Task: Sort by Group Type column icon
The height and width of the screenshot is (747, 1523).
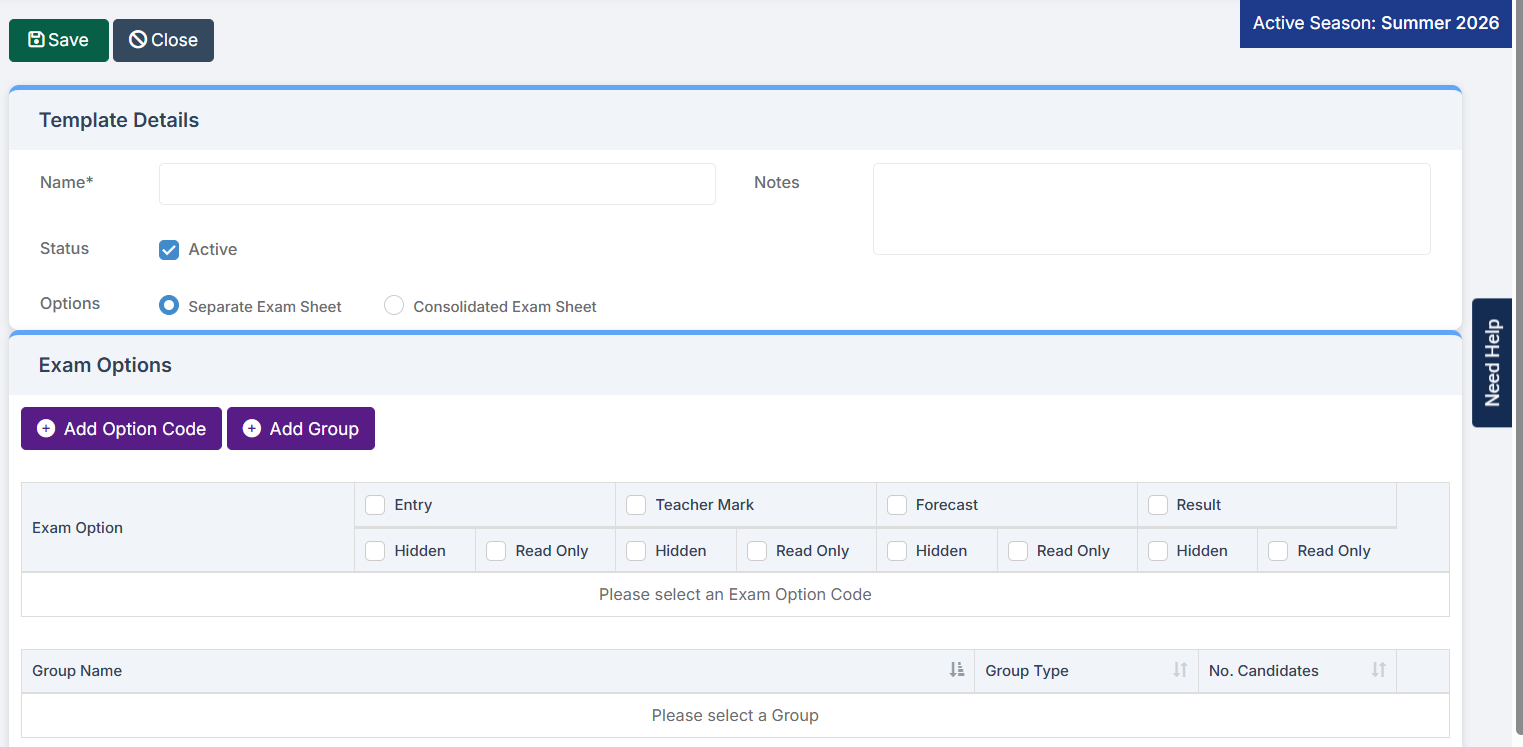Action: pos(1180,670)
